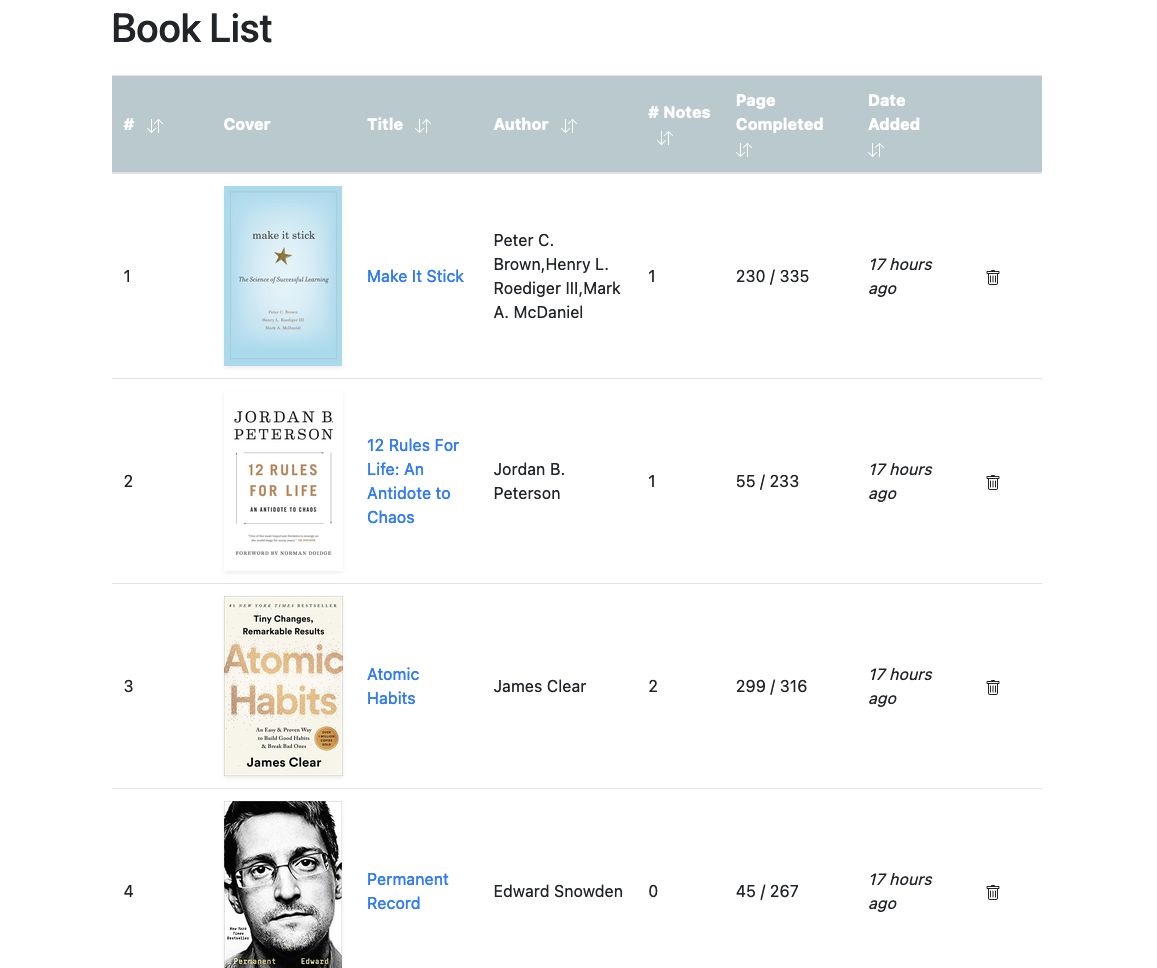The width and height of the screenshot is (1157, 968).
Task: Sort books by number column
Action: tap(154, 126)
